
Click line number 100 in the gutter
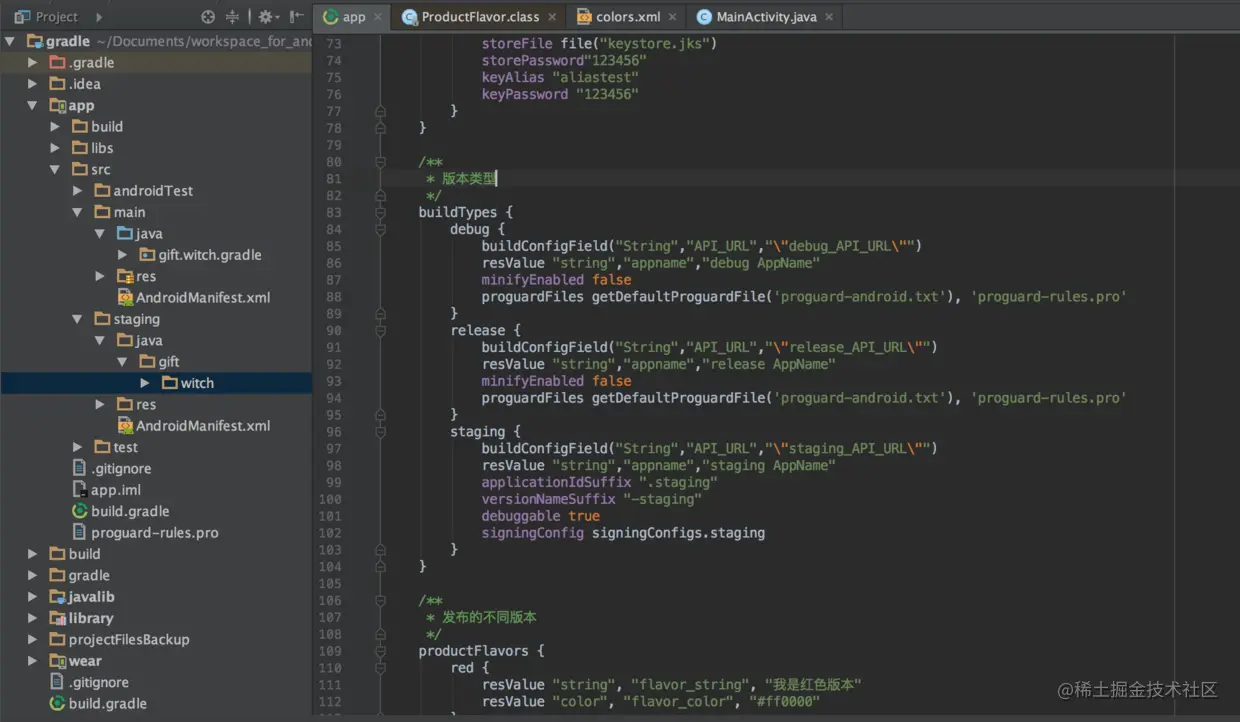pyautogui.click(x=329, y=499)
